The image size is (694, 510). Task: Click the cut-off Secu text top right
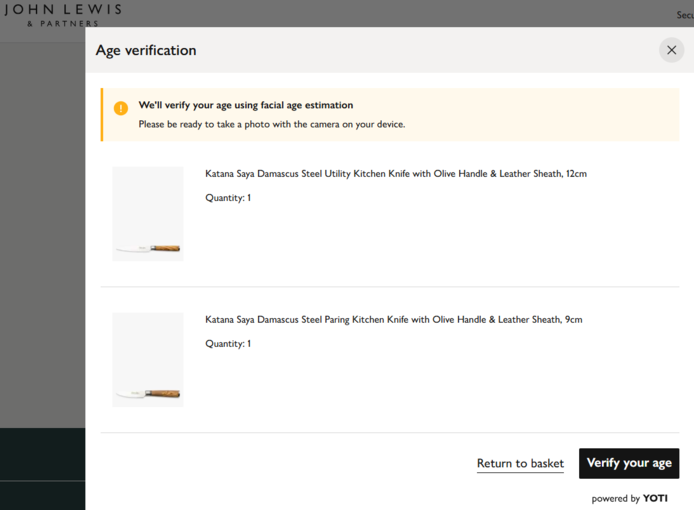684,15
